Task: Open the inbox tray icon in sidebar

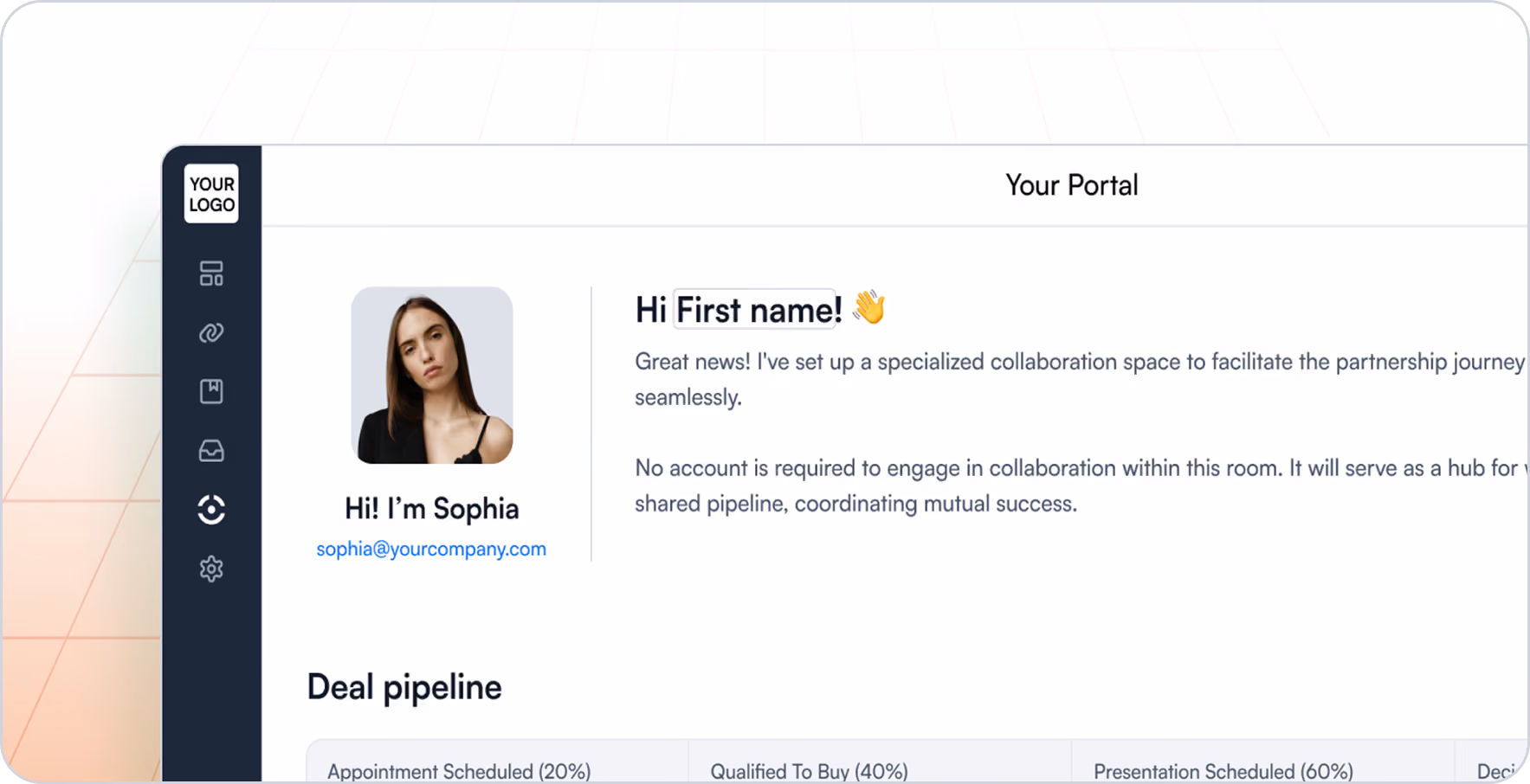Action: pyautogui.click(x=211, y=451)
